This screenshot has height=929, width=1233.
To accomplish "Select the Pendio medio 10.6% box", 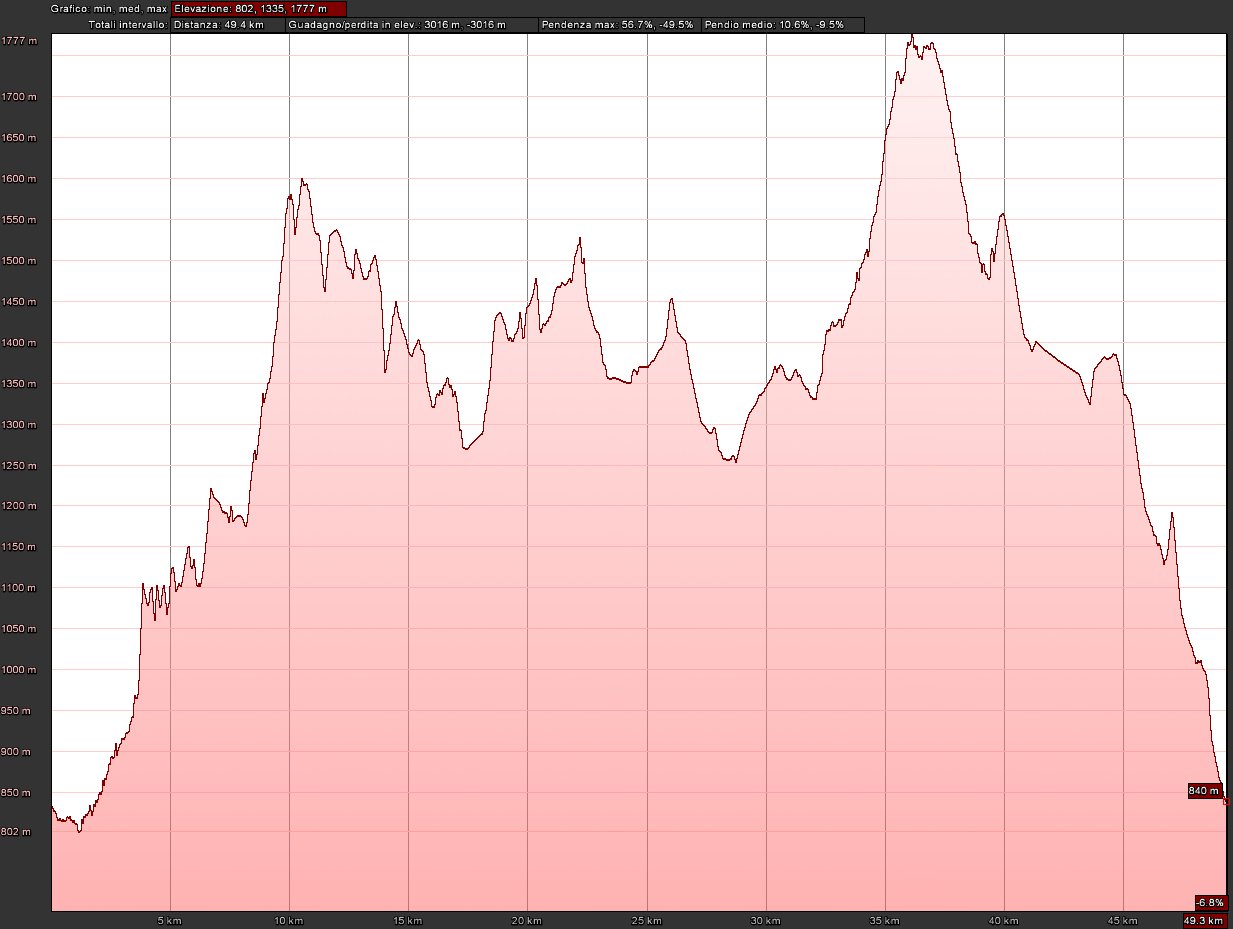I will point(781,24).
